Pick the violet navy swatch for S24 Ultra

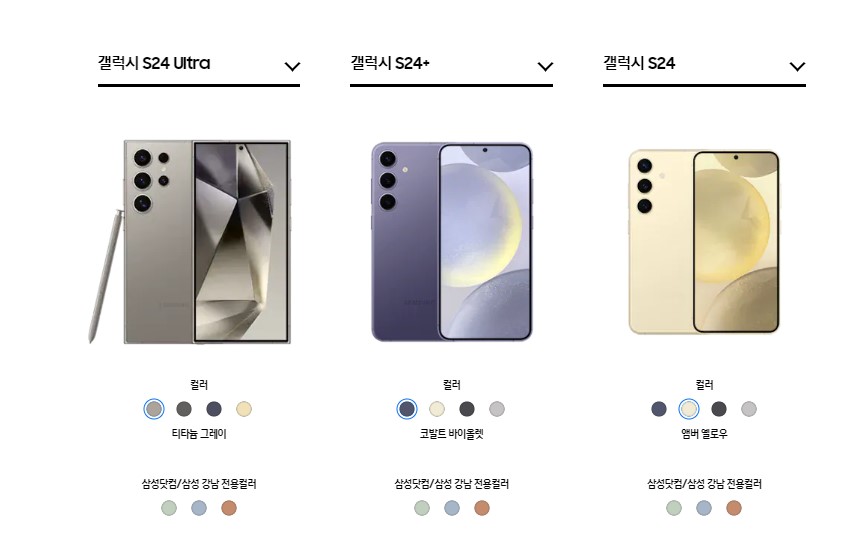click(x=214, y=409)
